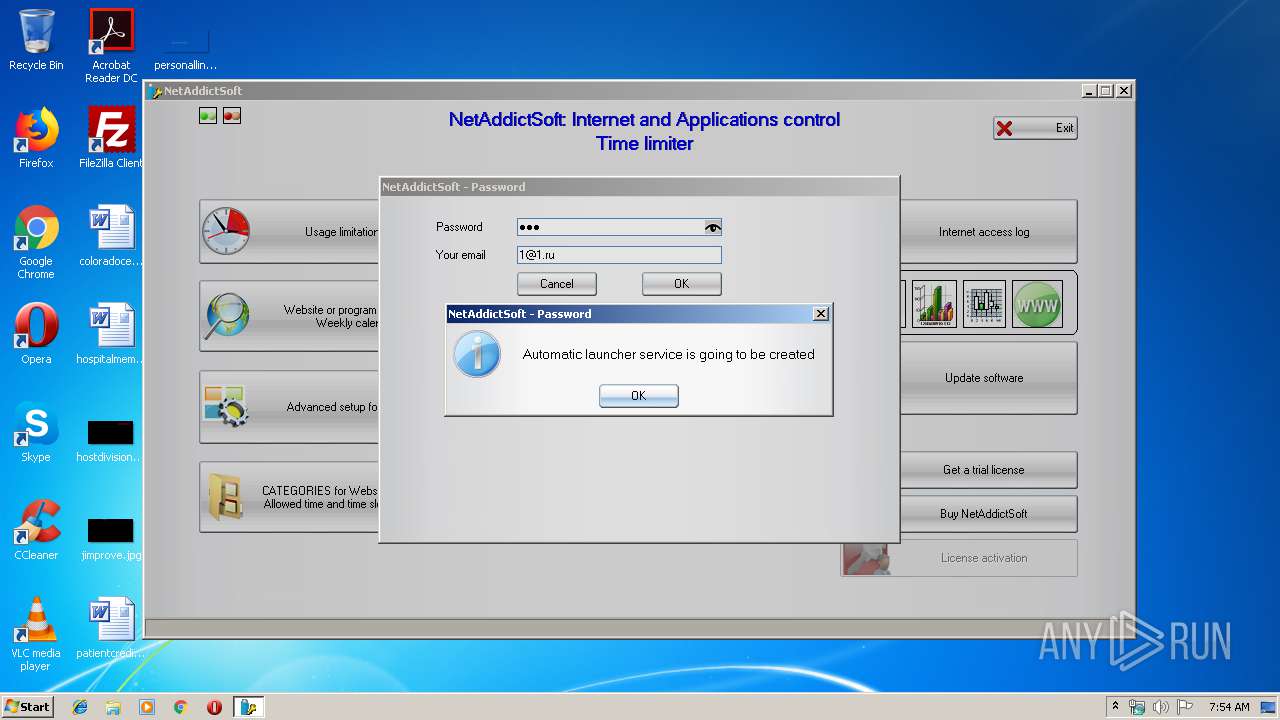The height and width of the screenshot is (720, 1280).
Task: Open Skype desktop shortcut
Action: tap(36, 432)
